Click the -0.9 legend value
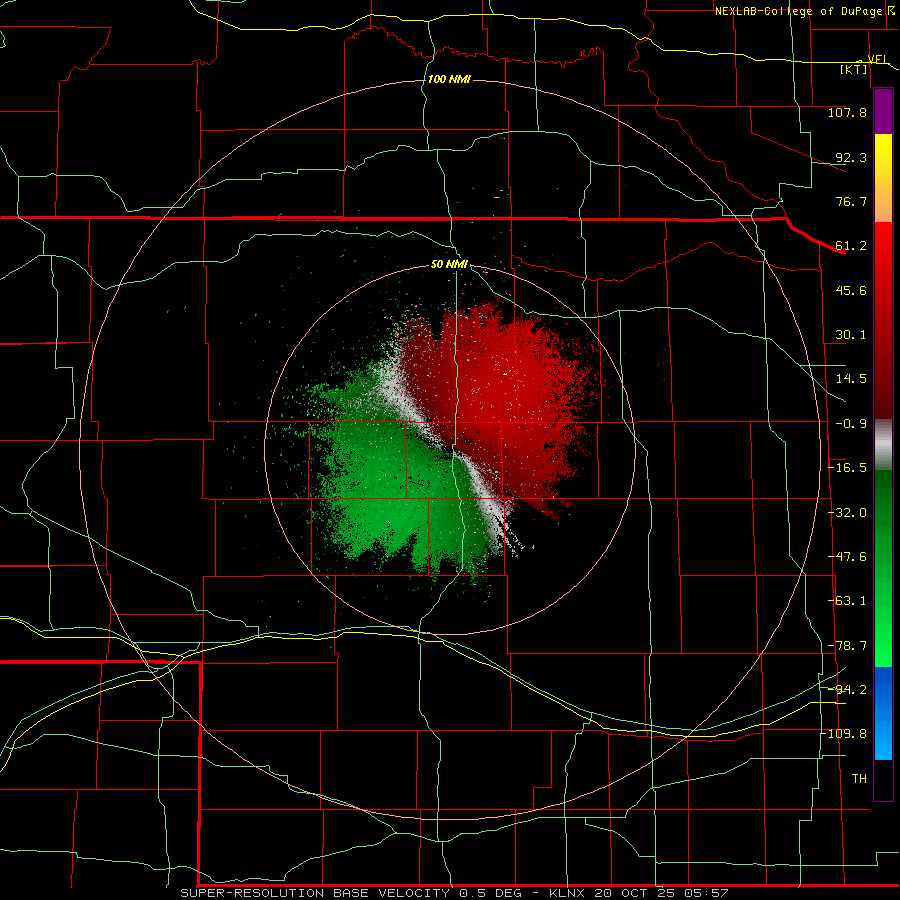 point(851,424)
